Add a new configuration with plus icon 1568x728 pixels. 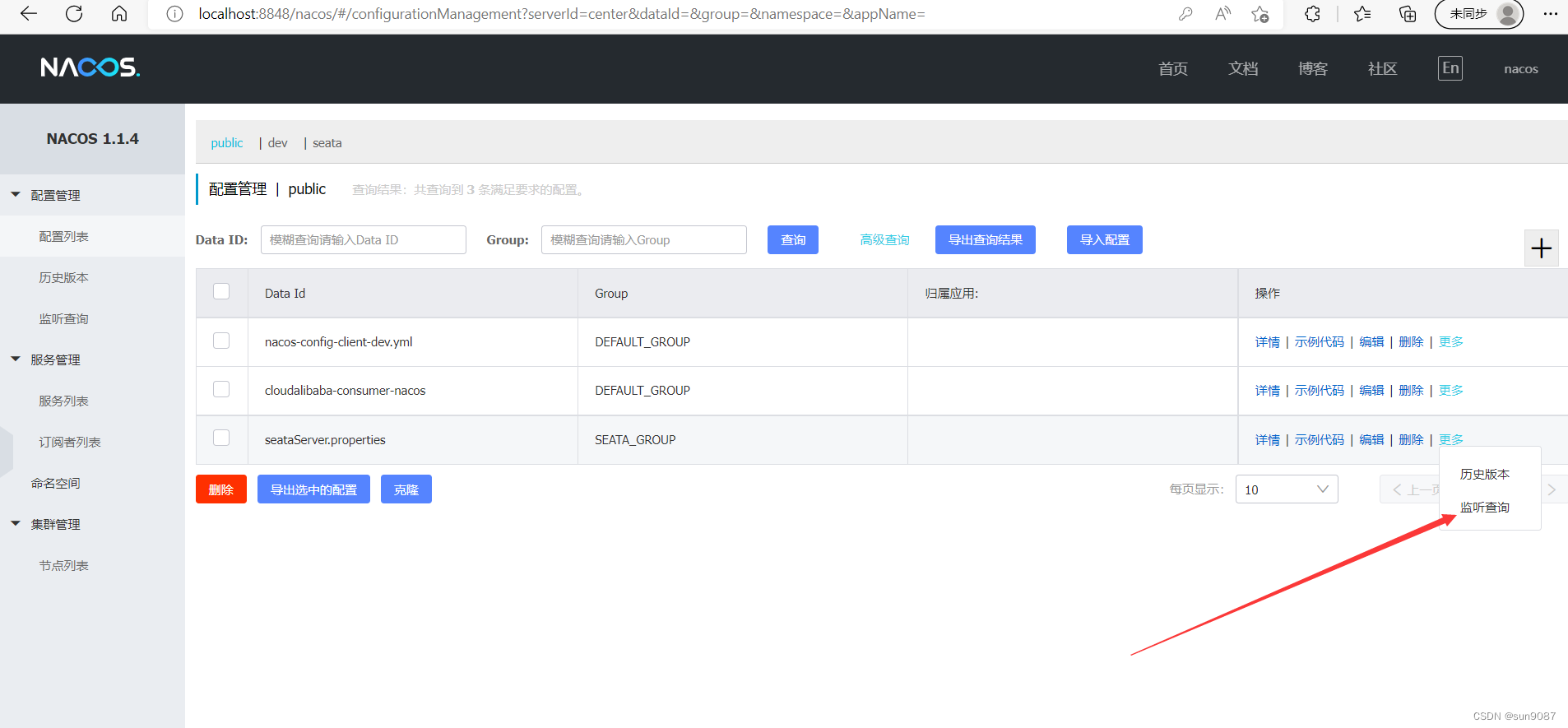click(1541, 248)
